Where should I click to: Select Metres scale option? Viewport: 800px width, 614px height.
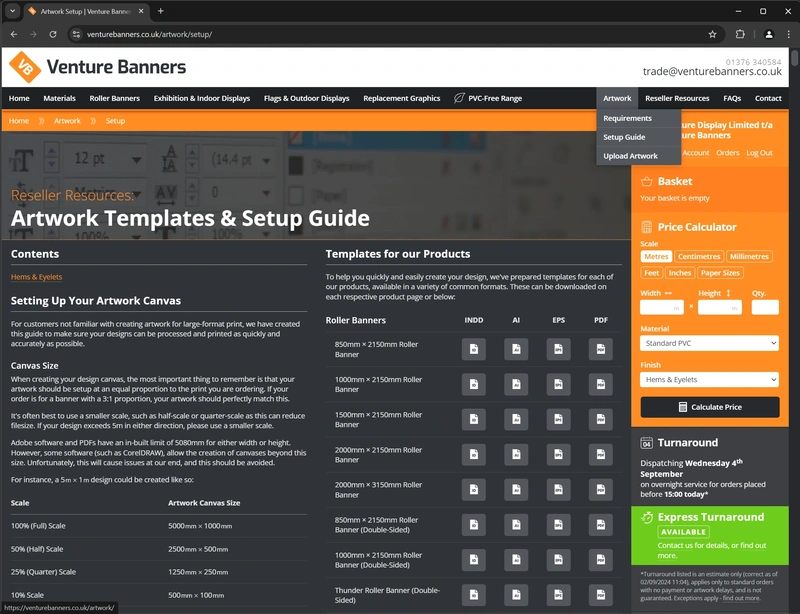point(656,257)
